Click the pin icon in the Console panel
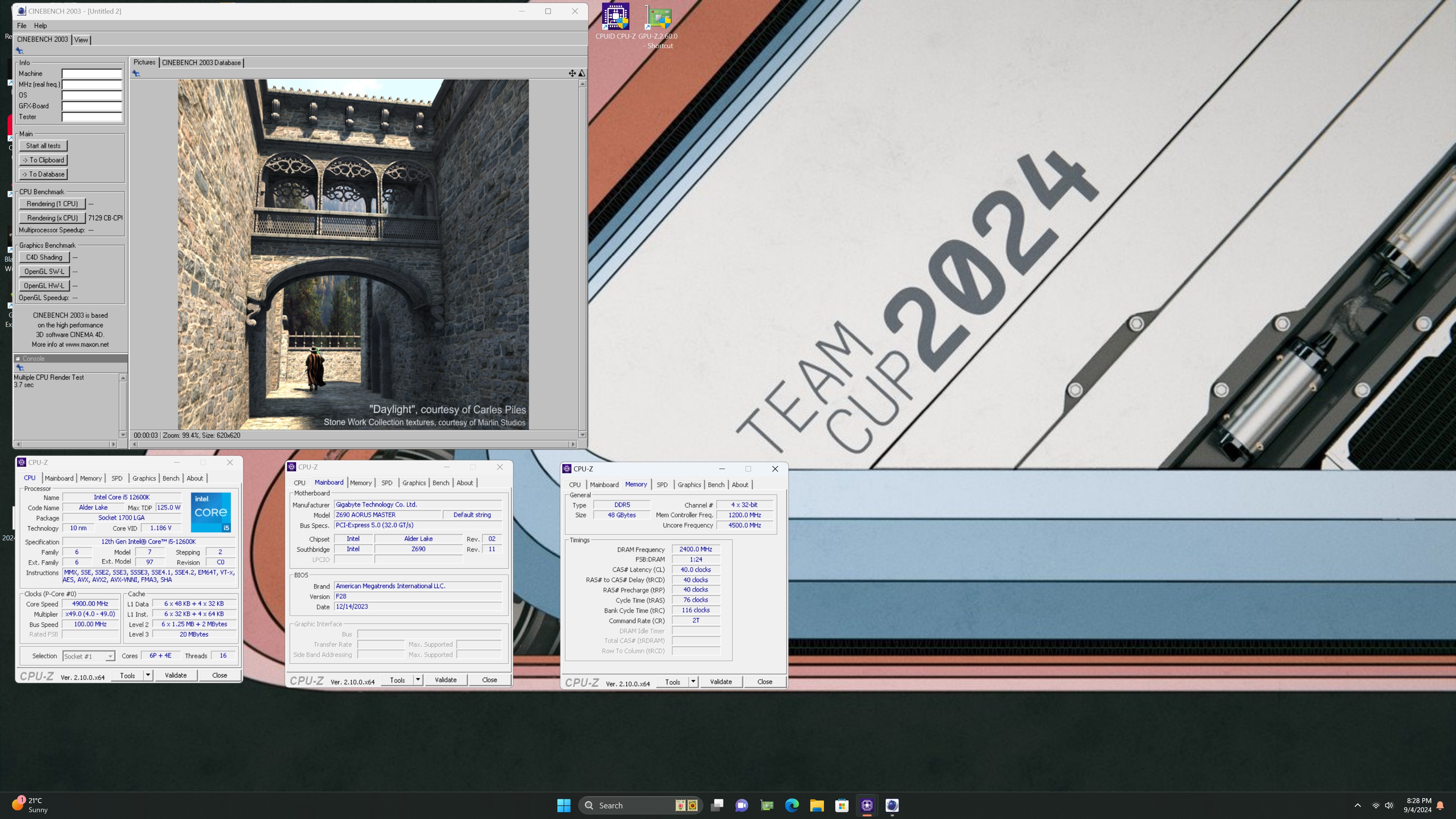The height and width of the screenshot is (819, 1456). (20, 367)
